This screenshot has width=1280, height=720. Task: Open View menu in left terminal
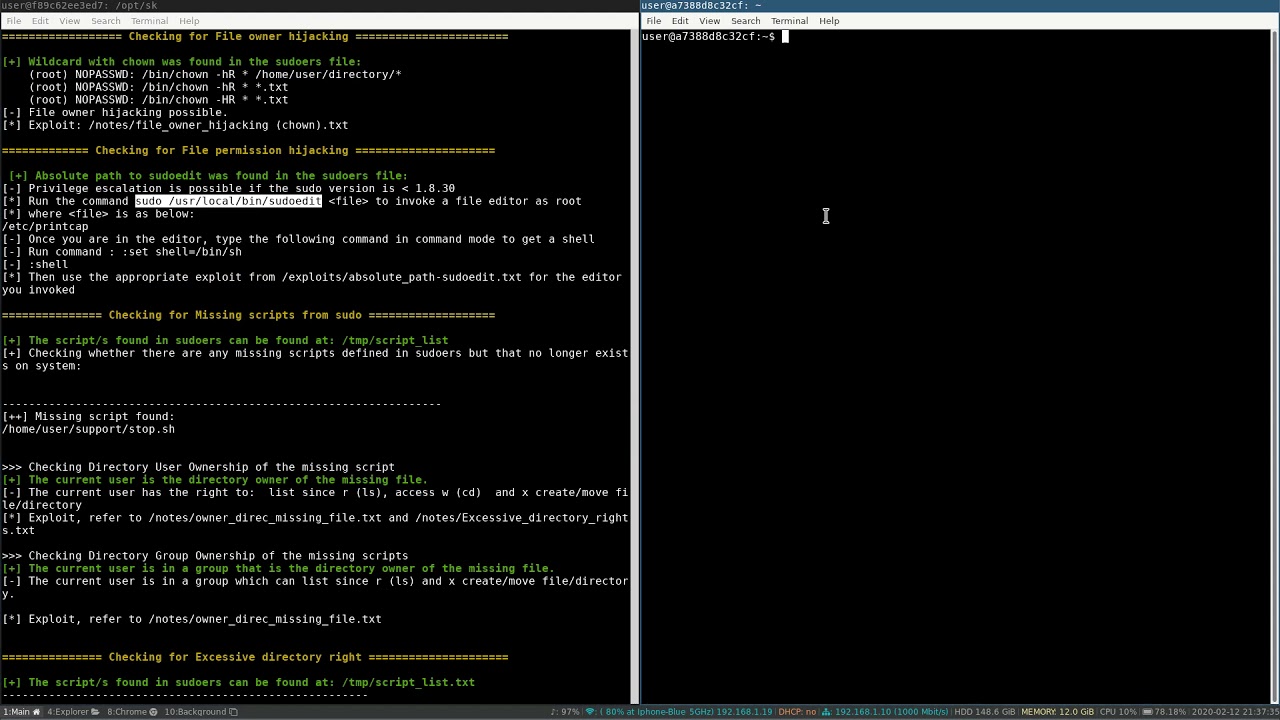coord(69,20)
